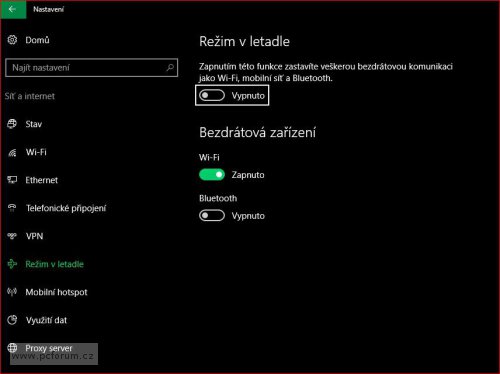Select the Wi-Fi signal icon in sidebar
Screen dimensions: 500x374
point(12,152)
